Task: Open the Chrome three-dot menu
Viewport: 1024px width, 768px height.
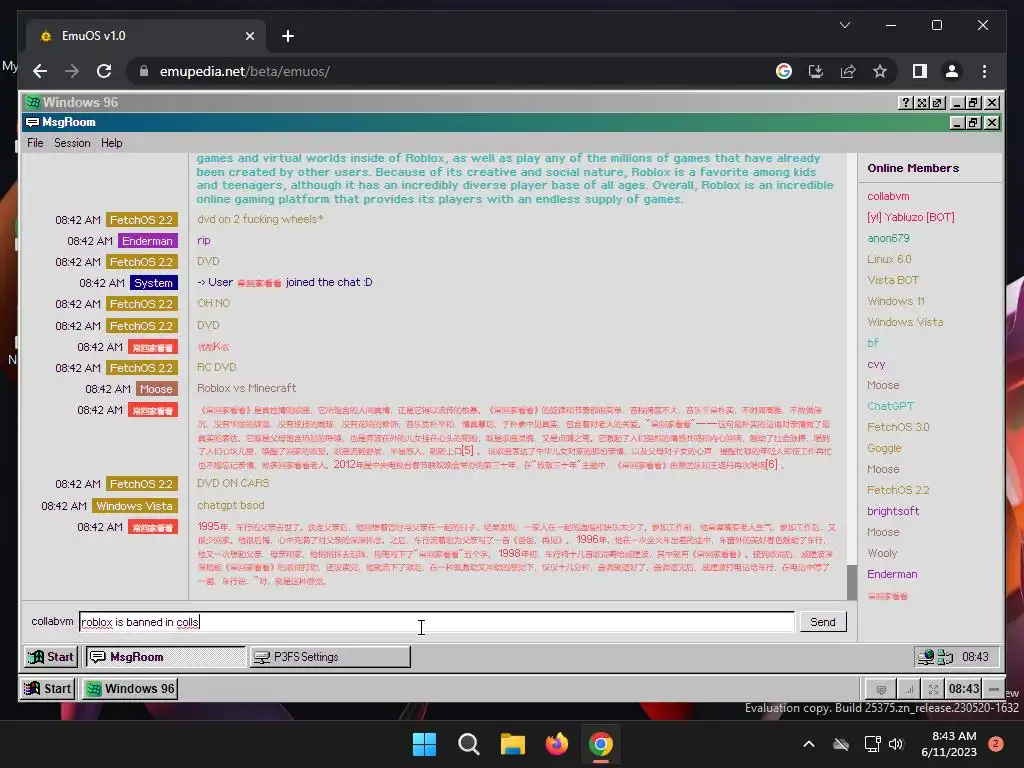Action: (x=984, y=71)
